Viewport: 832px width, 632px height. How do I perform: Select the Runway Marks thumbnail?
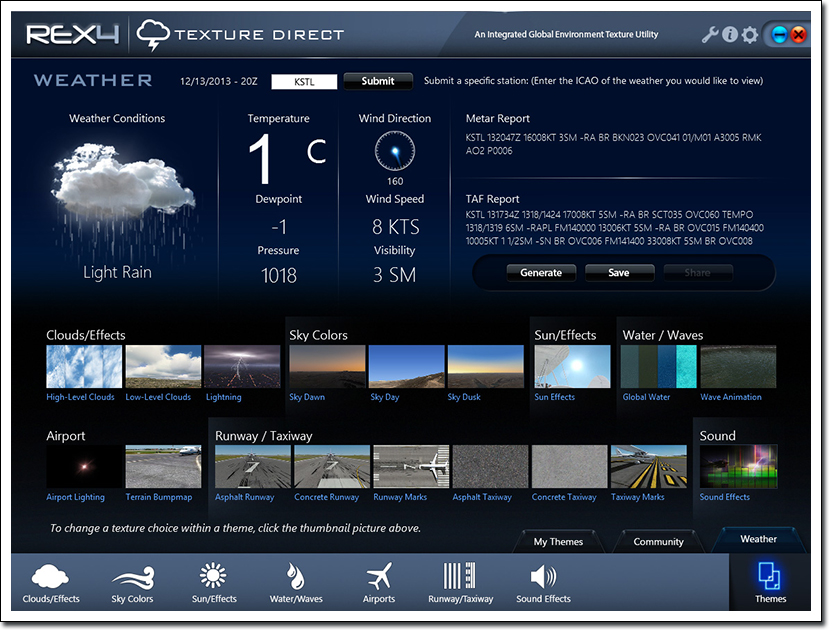pyautogui.click(x=411, y=466)
